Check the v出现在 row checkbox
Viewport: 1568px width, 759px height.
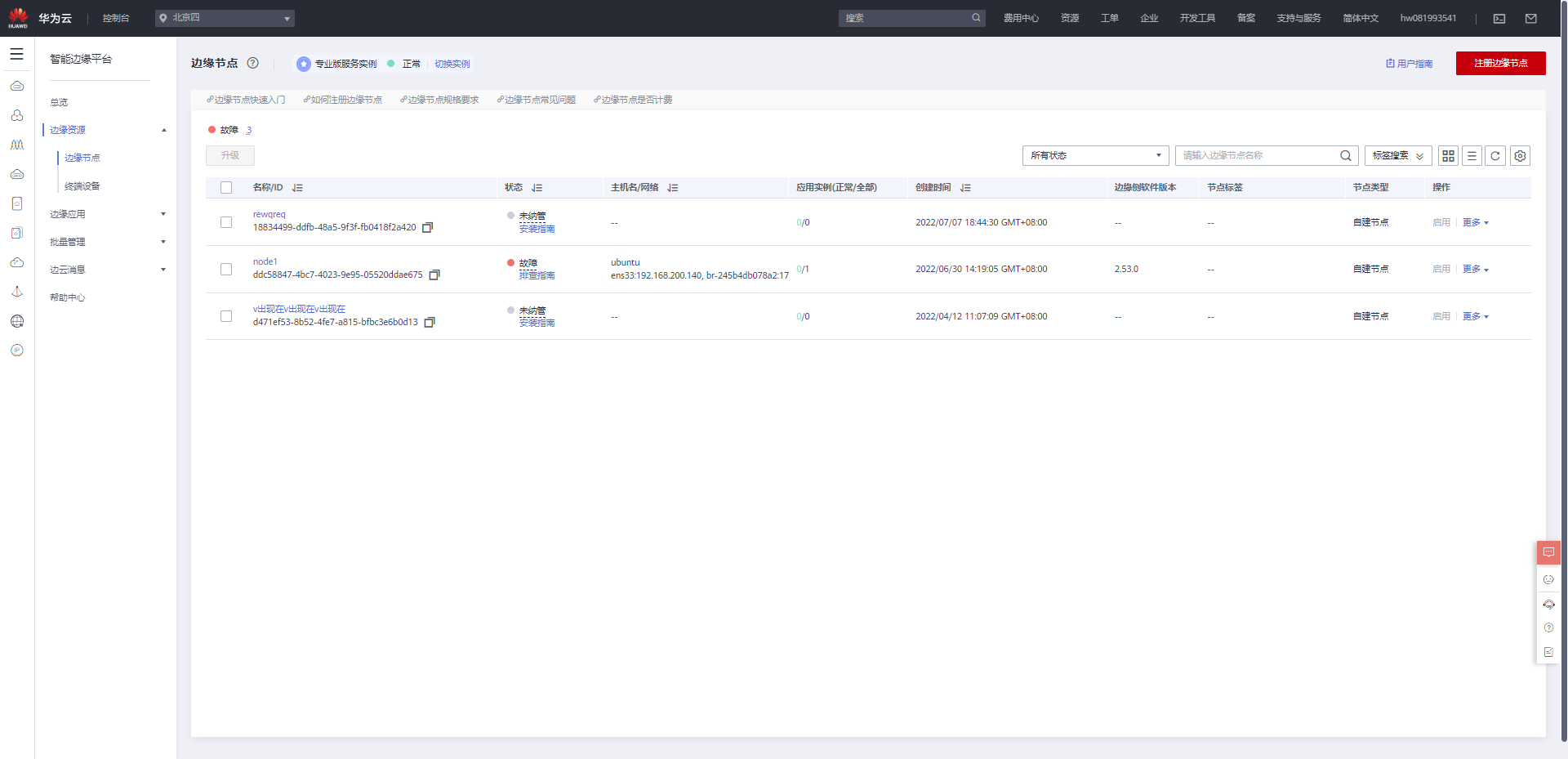(x=226, y=316)
